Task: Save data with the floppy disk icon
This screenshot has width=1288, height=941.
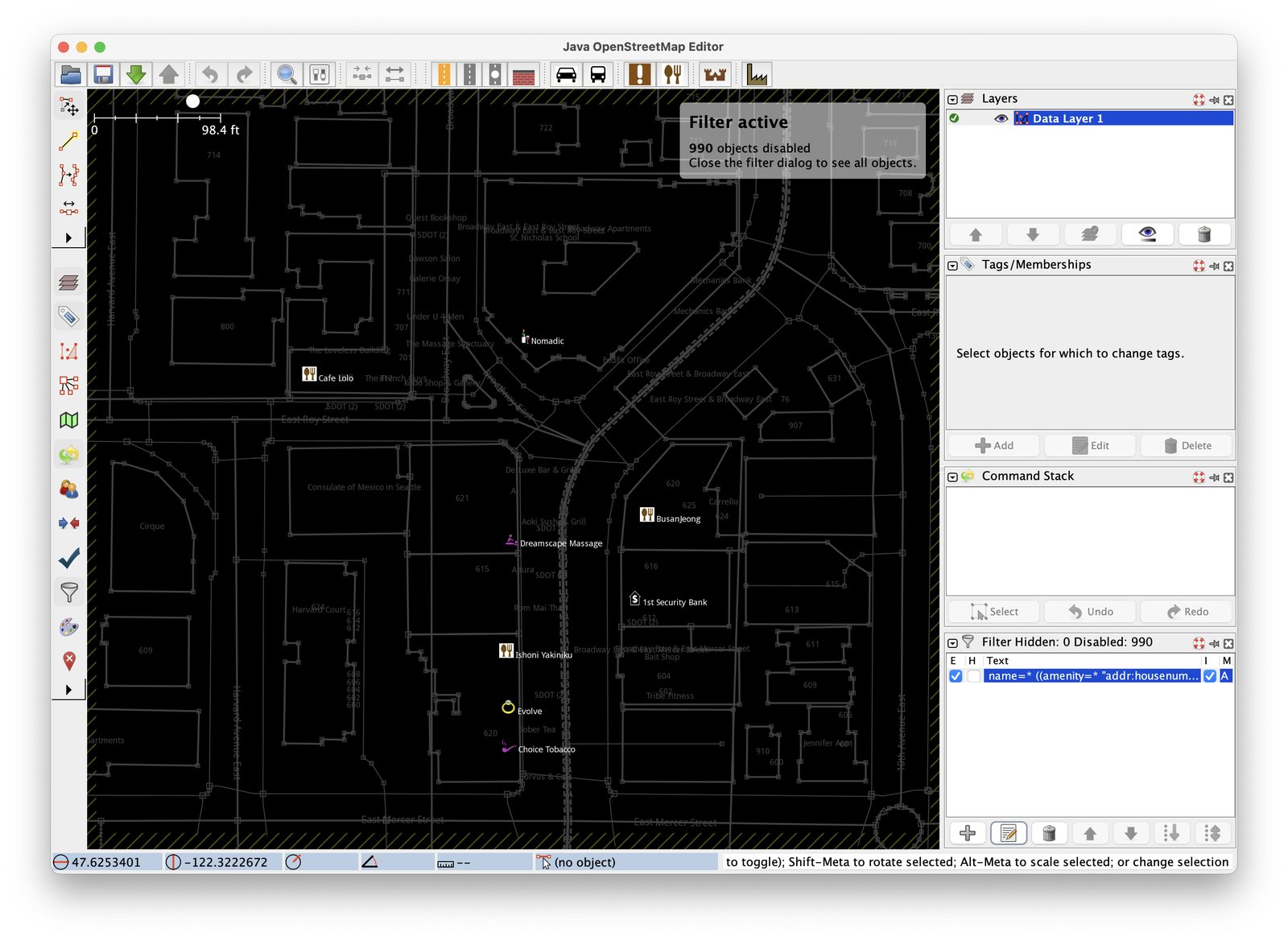Action: [x=104, y=75]
